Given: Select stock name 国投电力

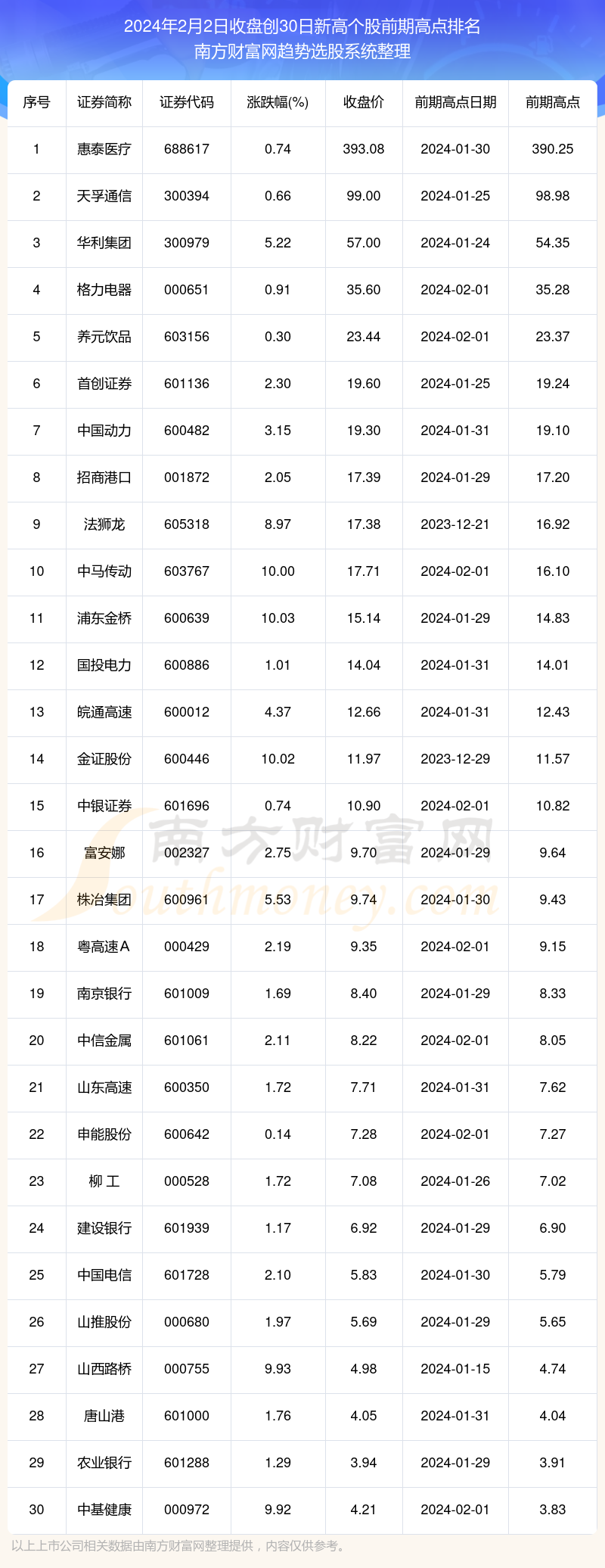Looking at the screenshot, I should 104,665.
